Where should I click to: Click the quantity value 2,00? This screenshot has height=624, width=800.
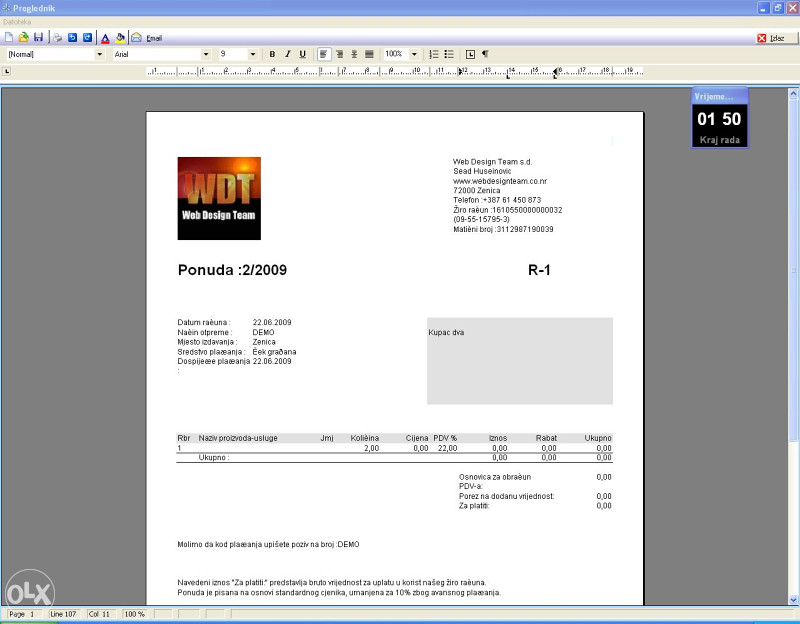tap(371, 448)
